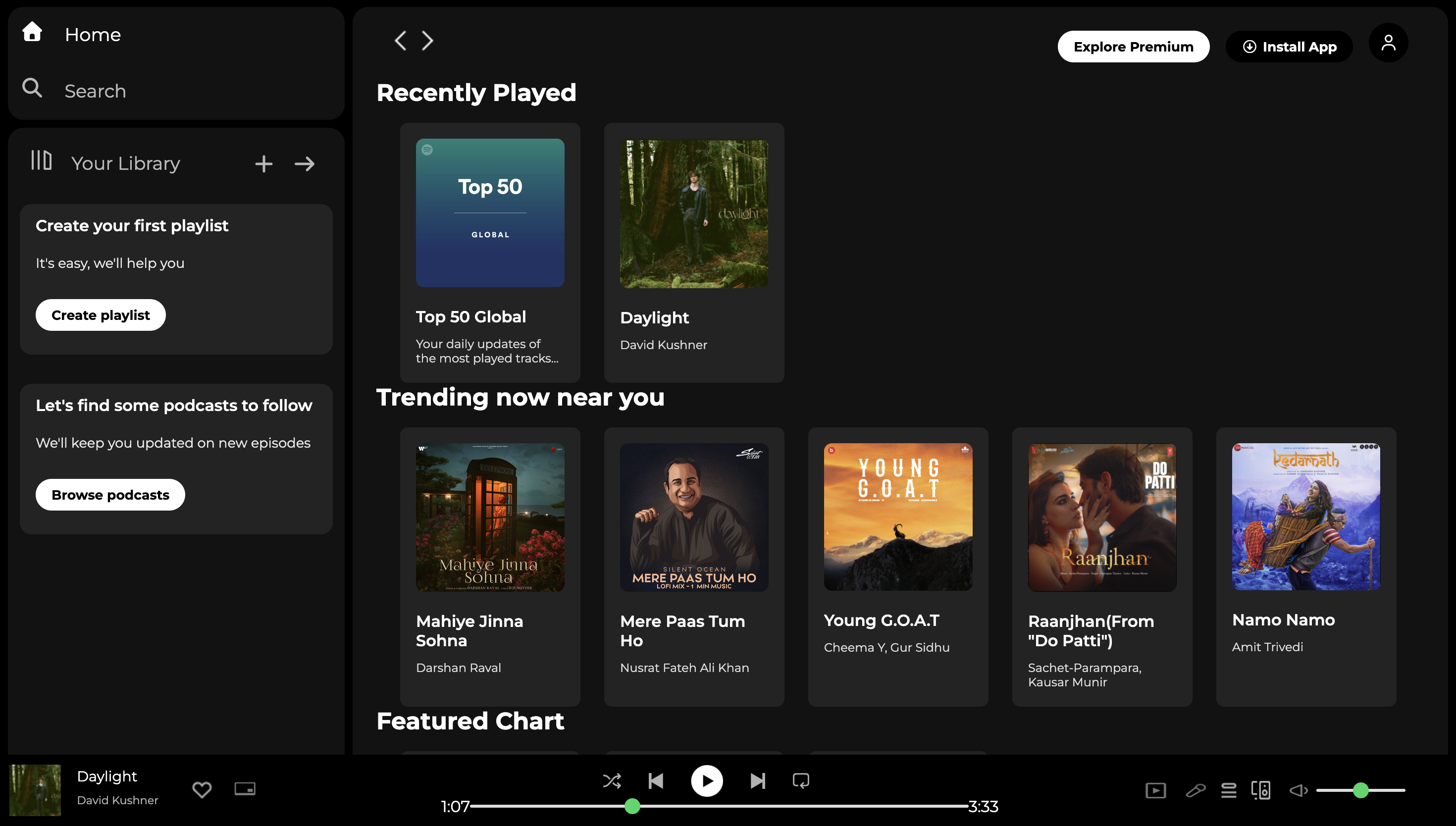Open Now Playing view icon
The height and width of the screenshot is (826, 1456).
click(1155, 790)
